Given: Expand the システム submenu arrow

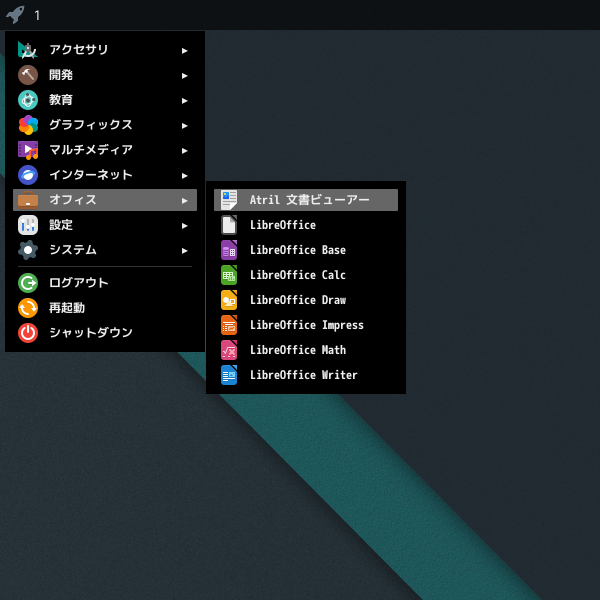Looking at the screenshot, I should [184, 251].
